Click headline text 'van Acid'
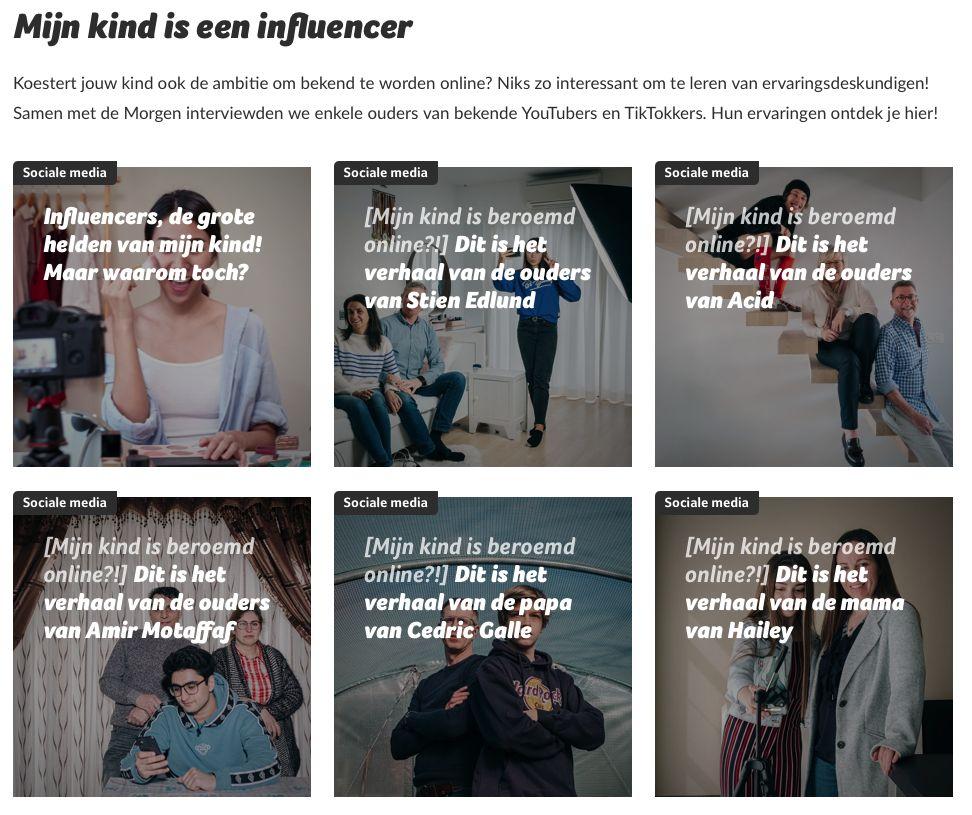 point(730,301)
